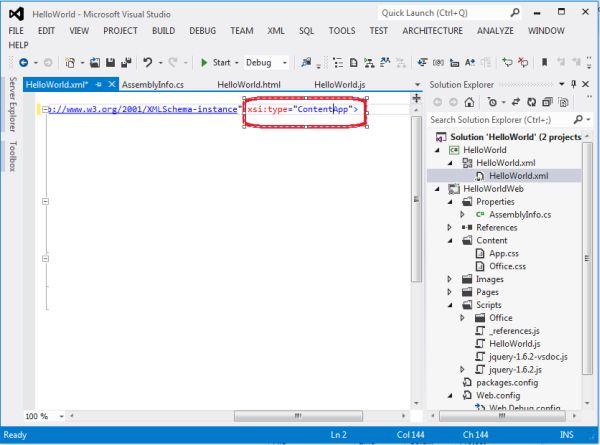Open the BUILD menu
This screenshot has height=445, width=600.
163,31
